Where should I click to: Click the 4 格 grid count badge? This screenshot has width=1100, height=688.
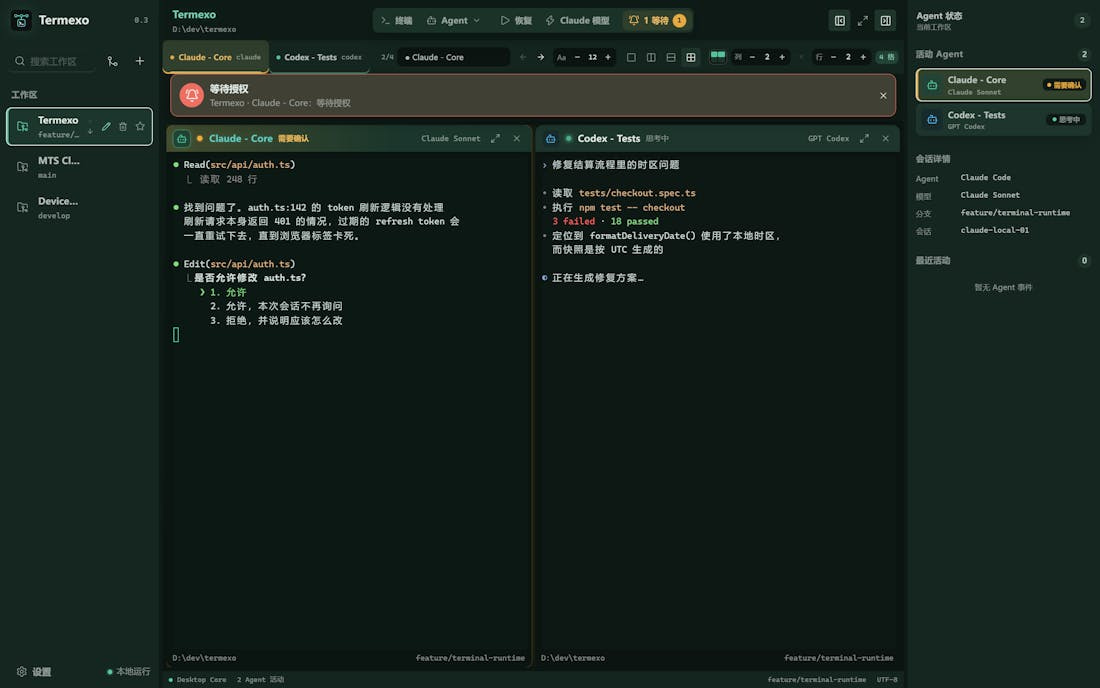(x=886, y=57)
